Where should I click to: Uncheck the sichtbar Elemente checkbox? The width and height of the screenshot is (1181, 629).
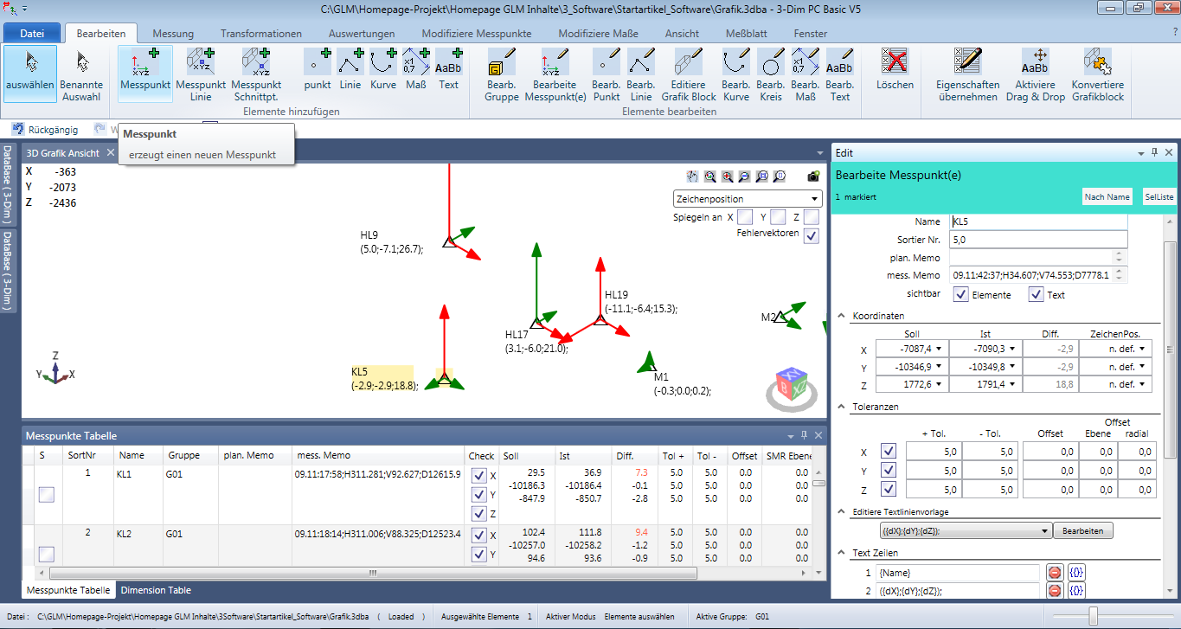961,295
